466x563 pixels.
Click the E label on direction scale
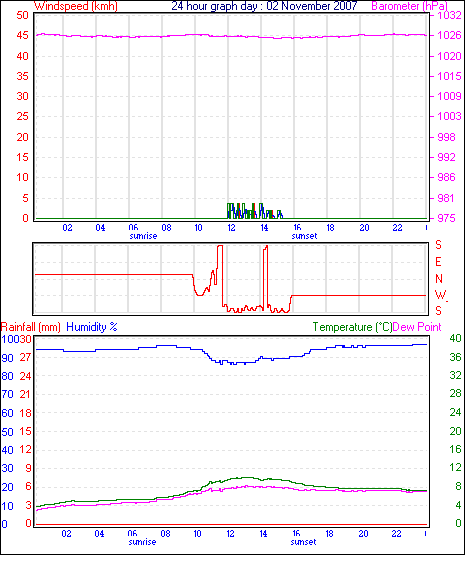(x=438, y=262)
